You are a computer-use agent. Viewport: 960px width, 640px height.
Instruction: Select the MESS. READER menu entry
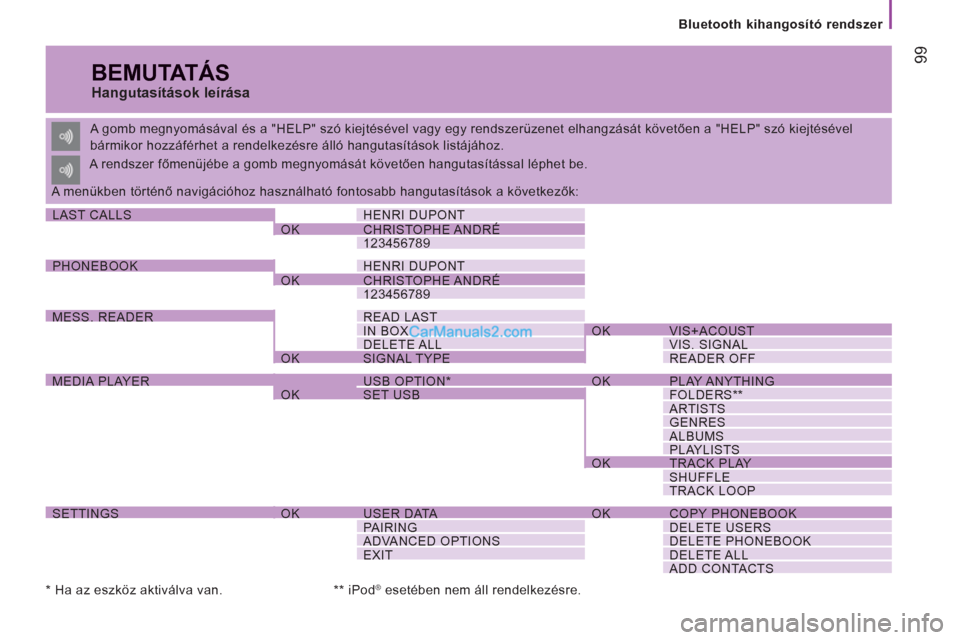(160, 317)
